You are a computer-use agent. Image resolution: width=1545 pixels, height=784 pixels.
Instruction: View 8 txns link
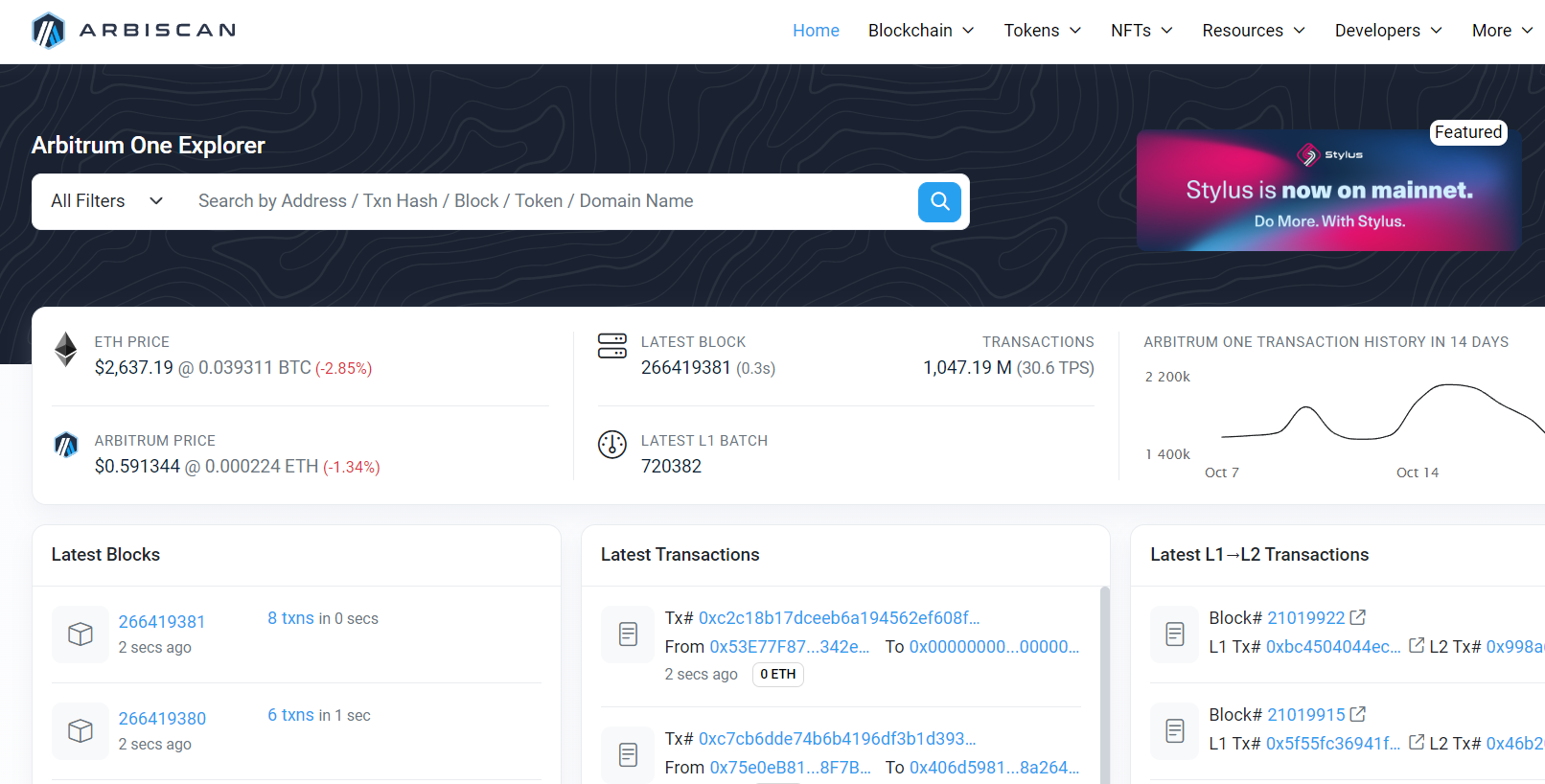290,618
